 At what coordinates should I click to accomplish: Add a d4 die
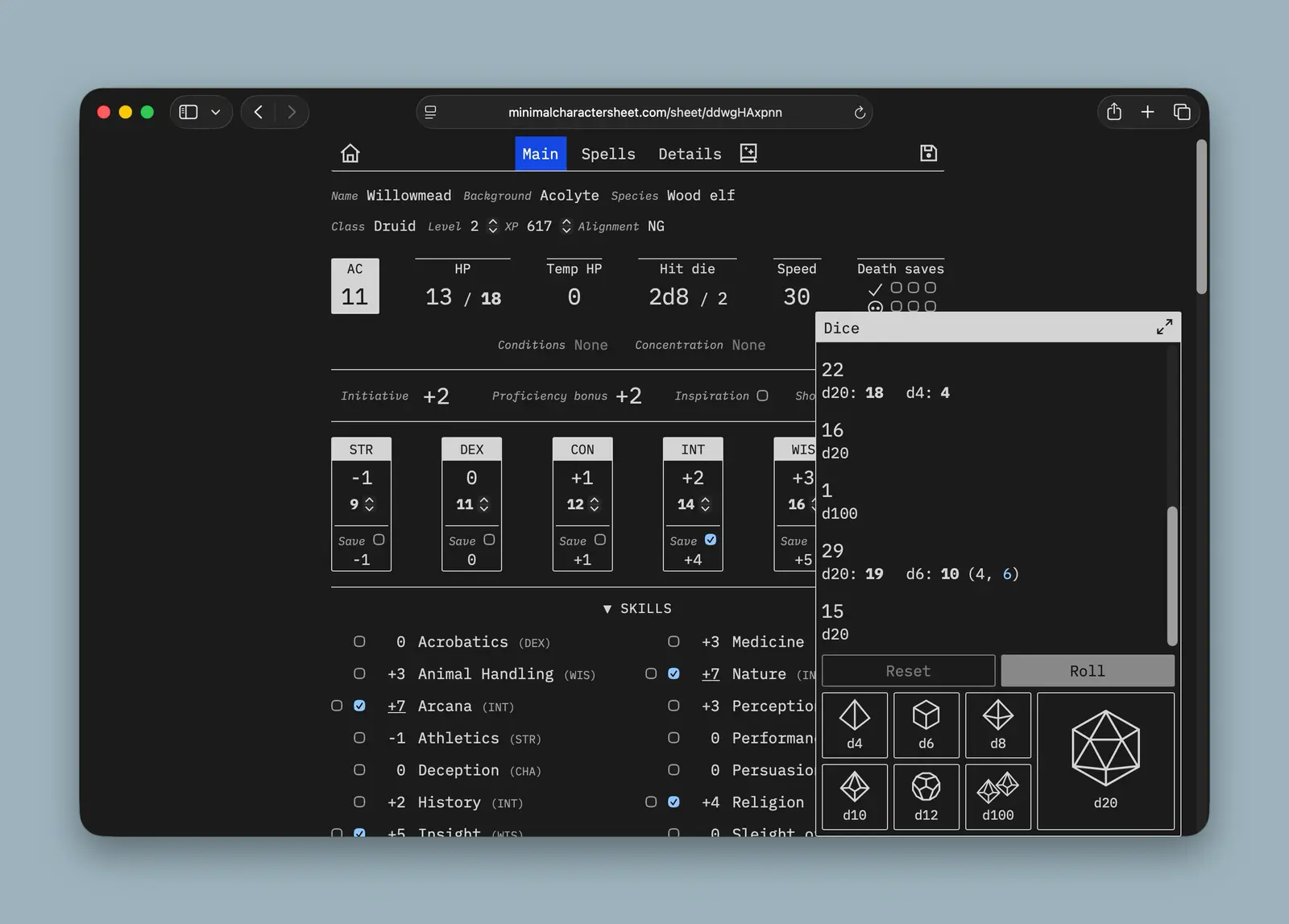[x=854, y=725]
